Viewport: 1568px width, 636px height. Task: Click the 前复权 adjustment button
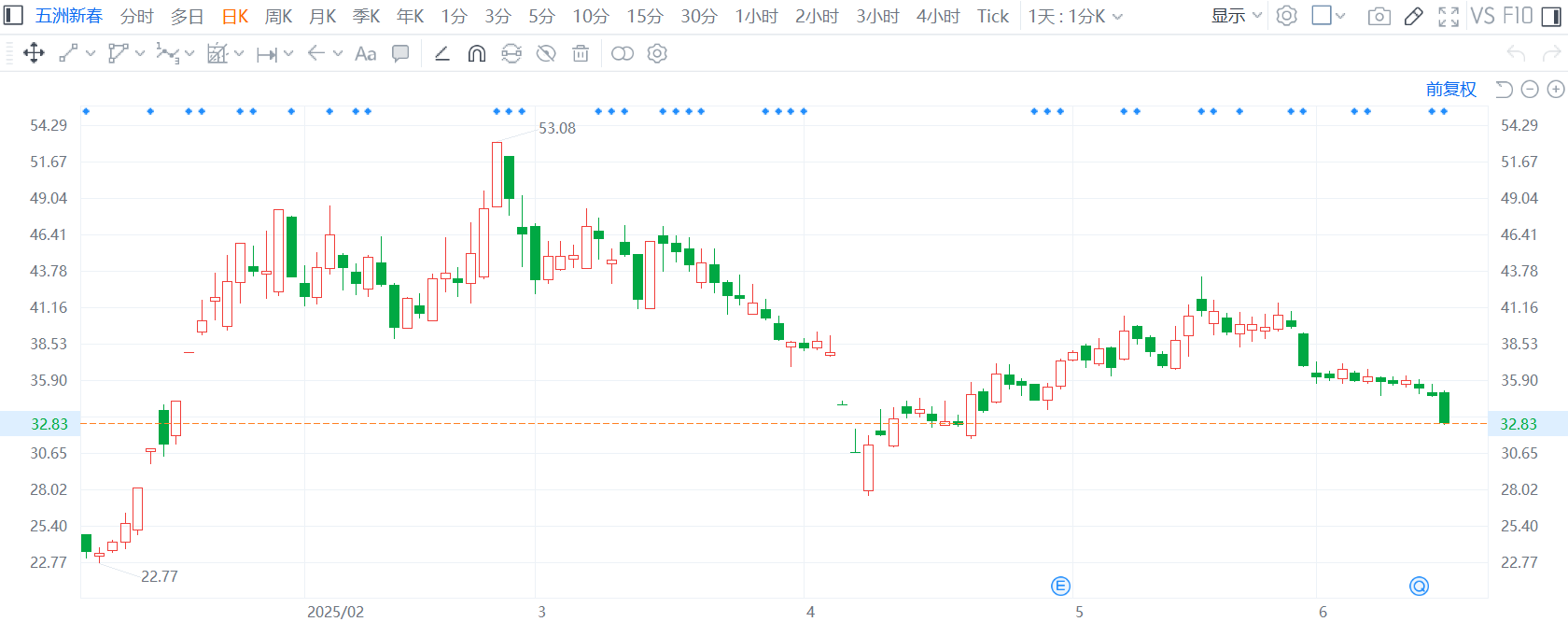pyautogui.click(x=1451, y=89)
